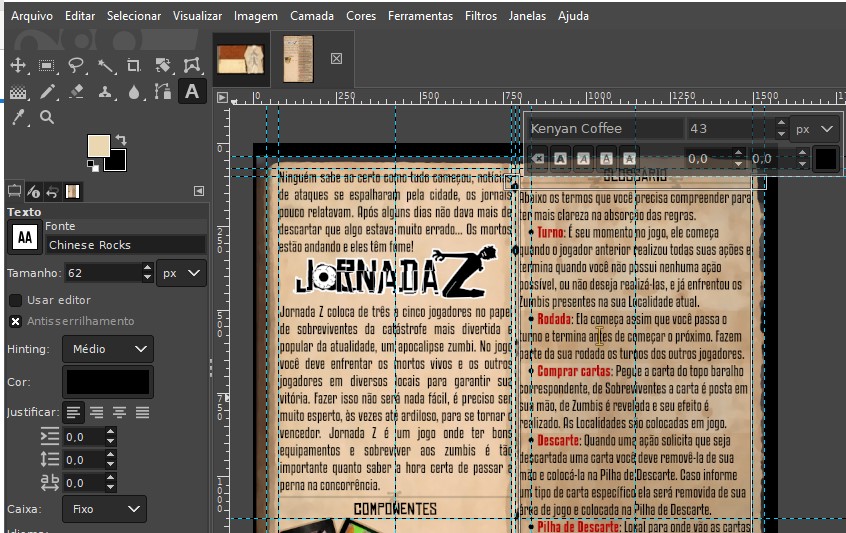Select the Eraser tool
This screenshot has height=533, width=846.
(x=76, y=92)
